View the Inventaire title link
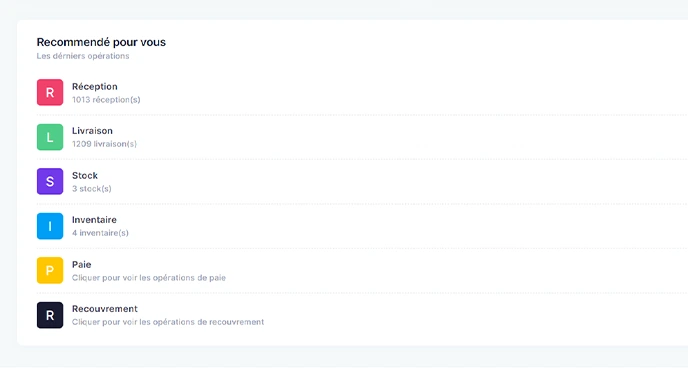 [94, 220]
